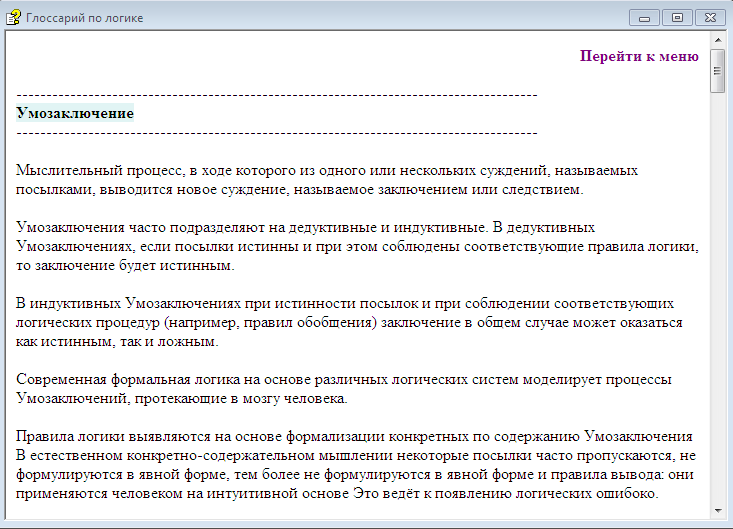Click the vertical scrollbar thumb
The width and height of the screenshot is (733, 529).
point(716,71)
